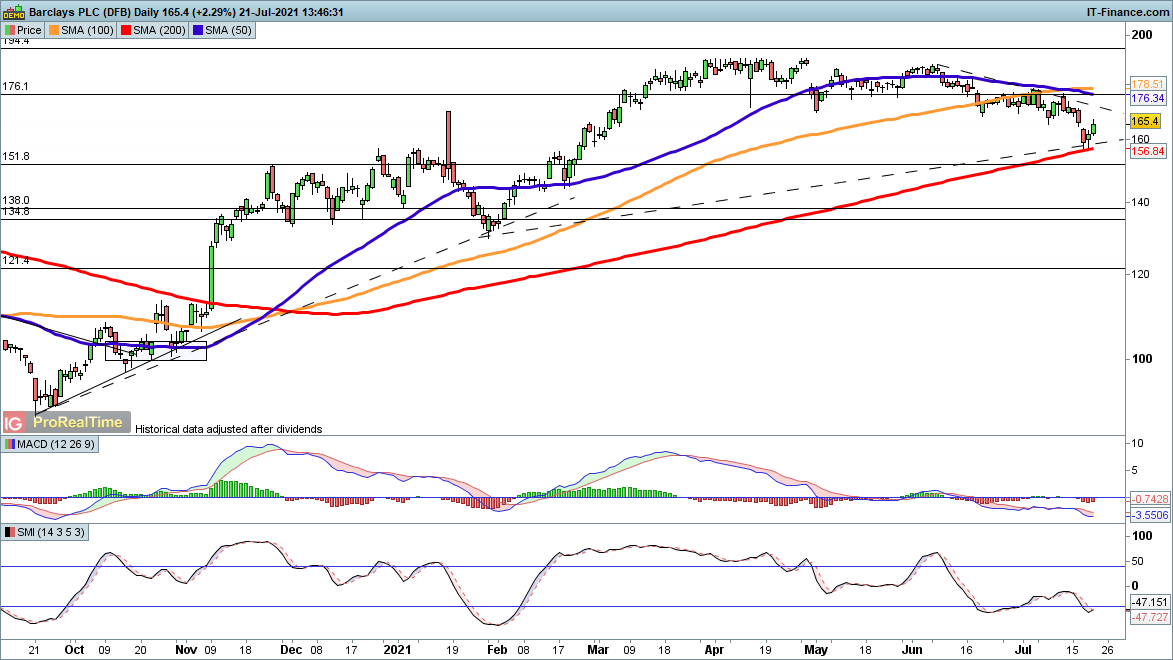Click the 138.0 horizontal level label

16,201
